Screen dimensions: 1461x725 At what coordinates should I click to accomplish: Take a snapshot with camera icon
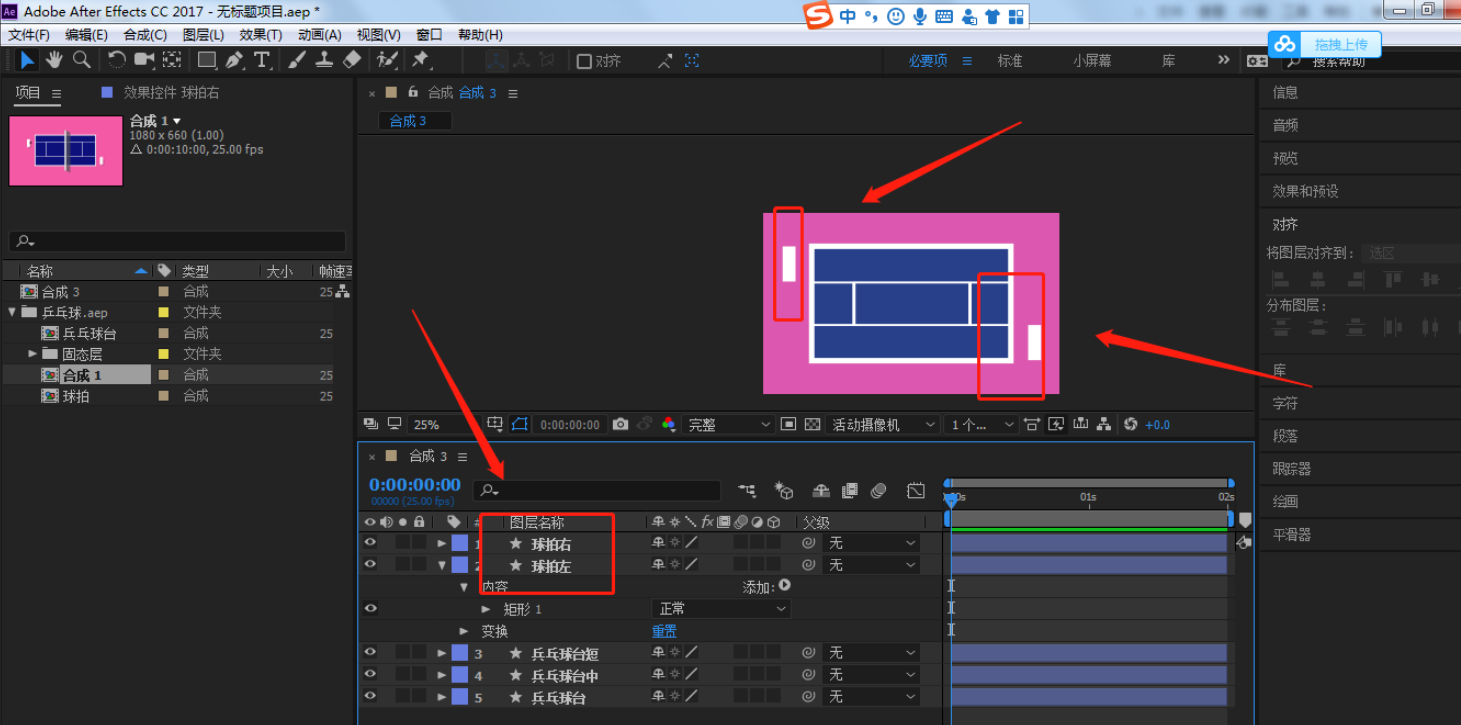(x=621, y=424)
